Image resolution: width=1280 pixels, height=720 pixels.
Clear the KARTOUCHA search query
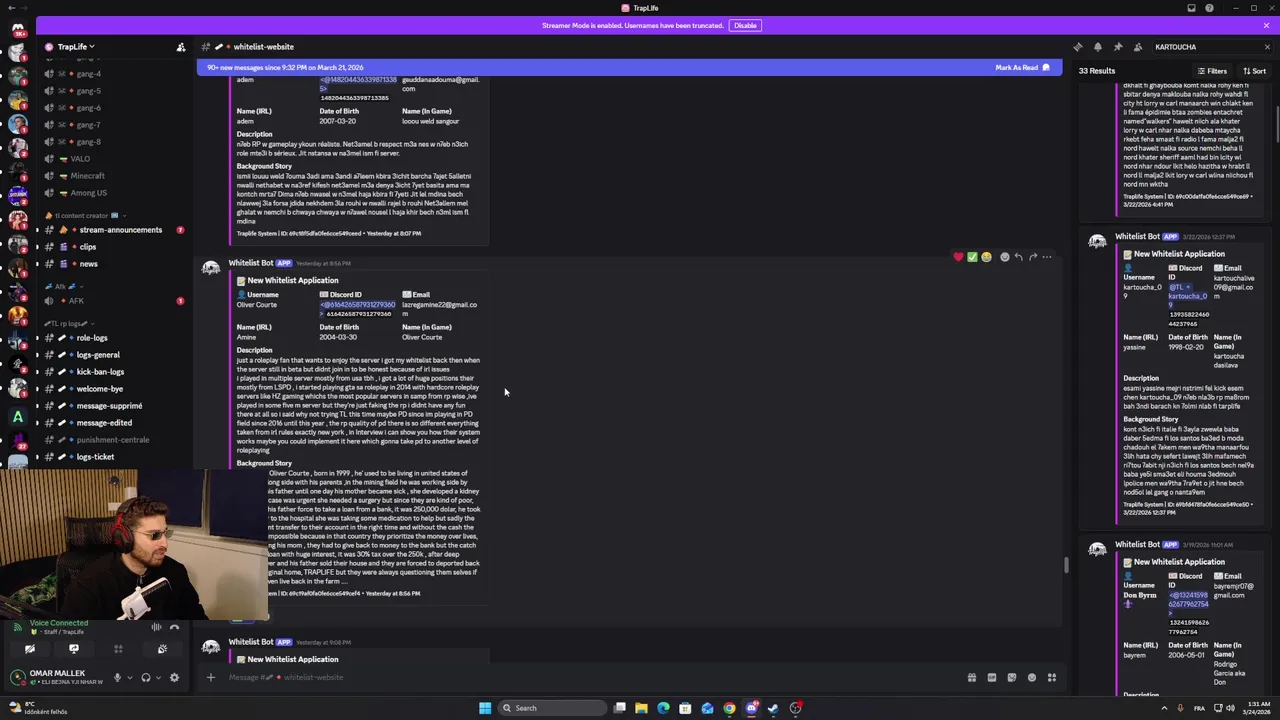[1266, 47]
